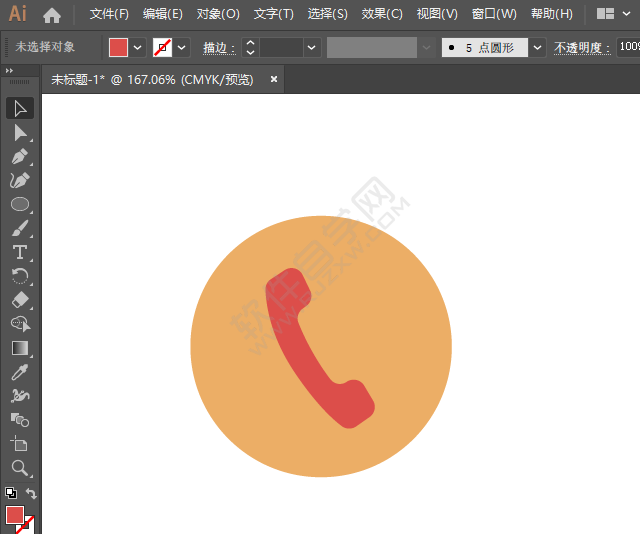The height and width of the screenshot is (534, 640).
Task: Expand the stroke weight dropdown
Action: coord(312,47)
